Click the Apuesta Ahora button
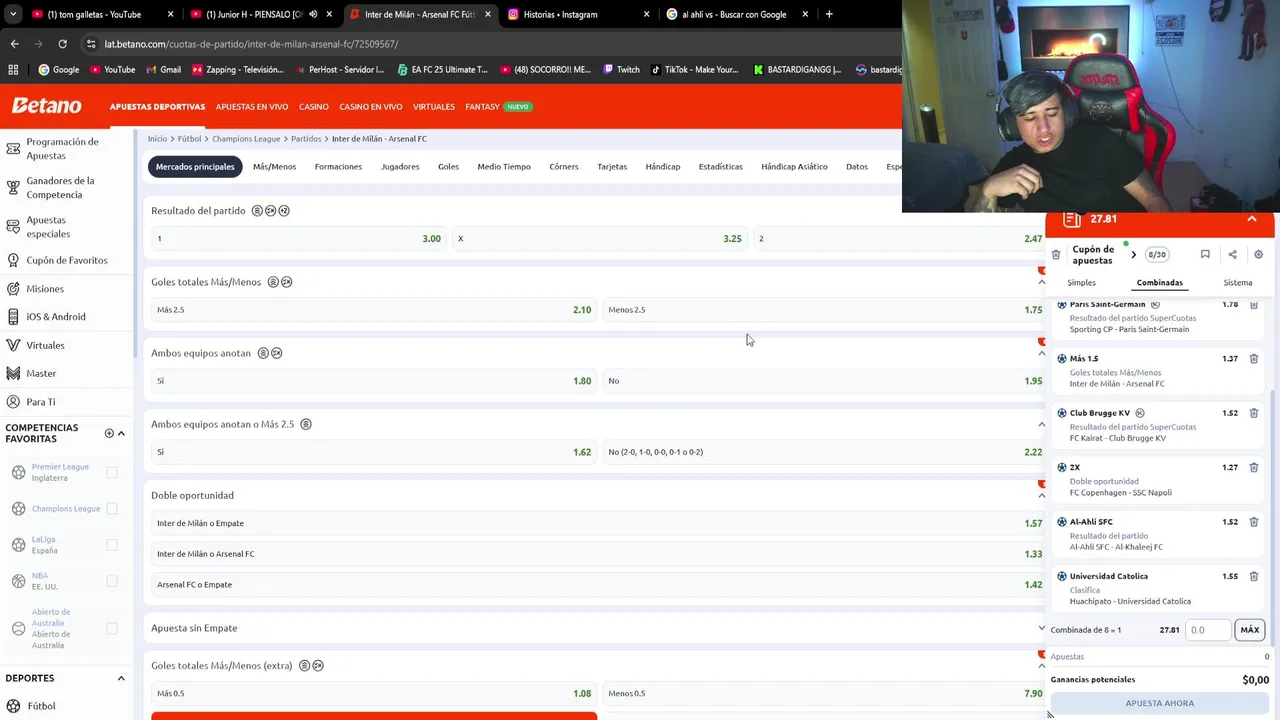The height and width of the screenshot is (720, 1280). coord(1160,703)
